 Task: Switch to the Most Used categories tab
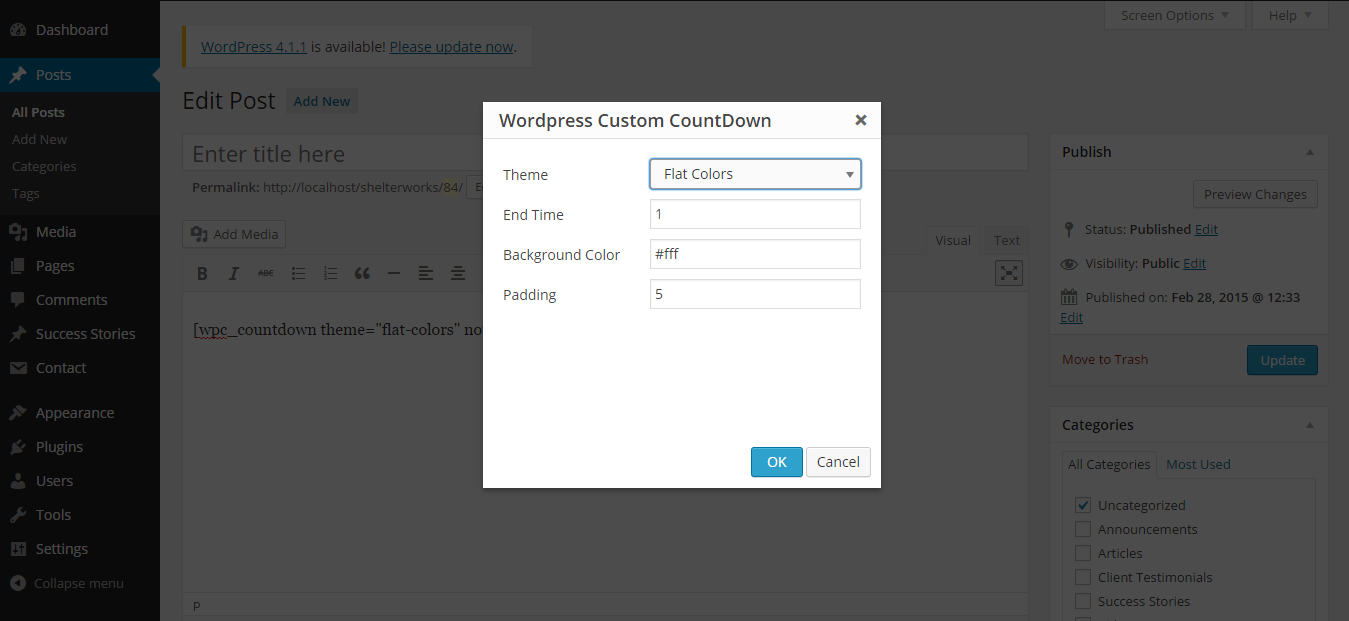[x=1198, y=464]
